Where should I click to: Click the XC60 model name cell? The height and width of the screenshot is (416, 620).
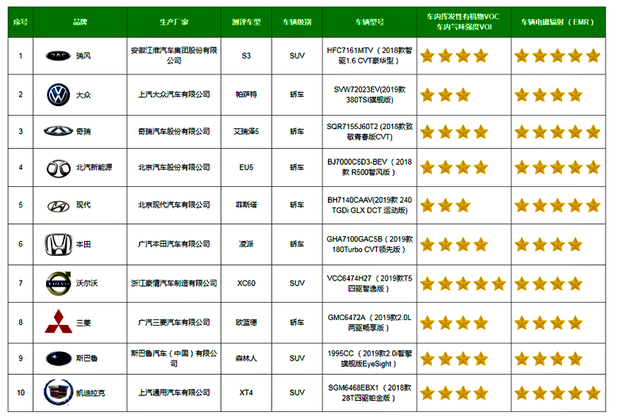(x=246, y=282)
